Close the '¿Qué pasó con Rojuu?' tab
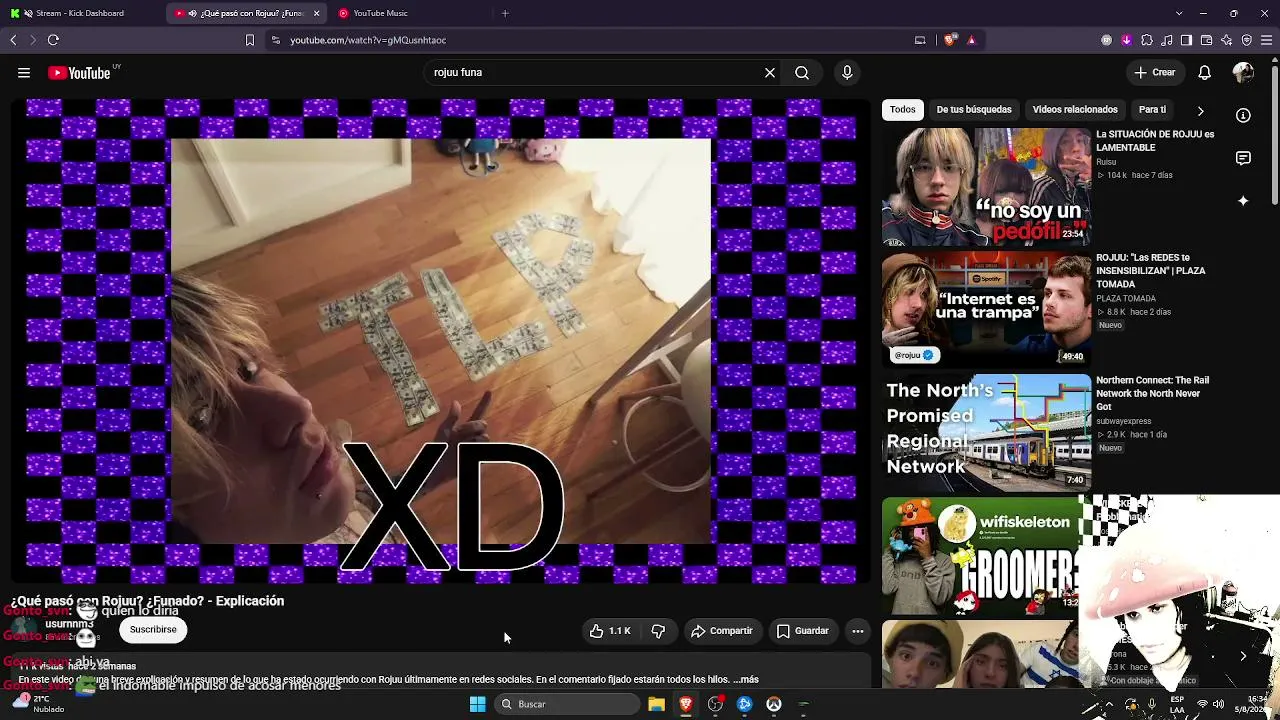Screen dimensions: 1280x720 (x=316, y=13)
